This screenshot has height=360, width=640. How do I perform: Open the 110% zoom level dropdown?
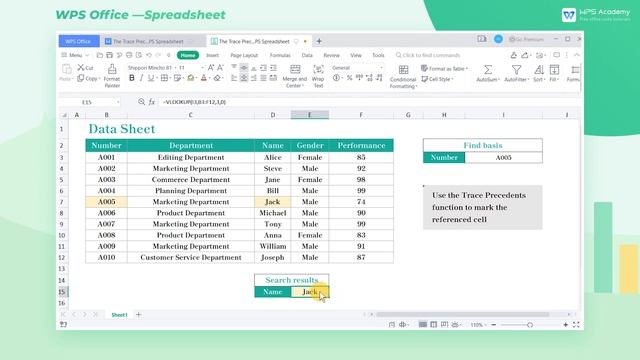pyautogui.click(x=478, y=325)
